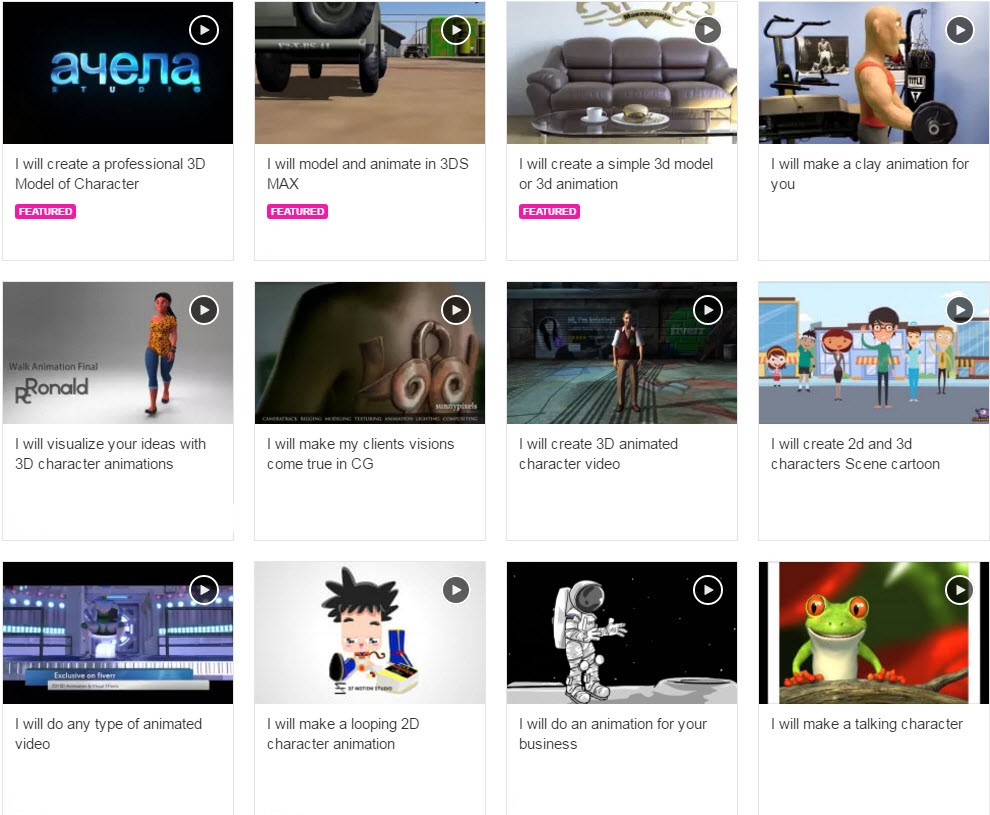Play the clay animation bodybuilder video

click(960, 30)
